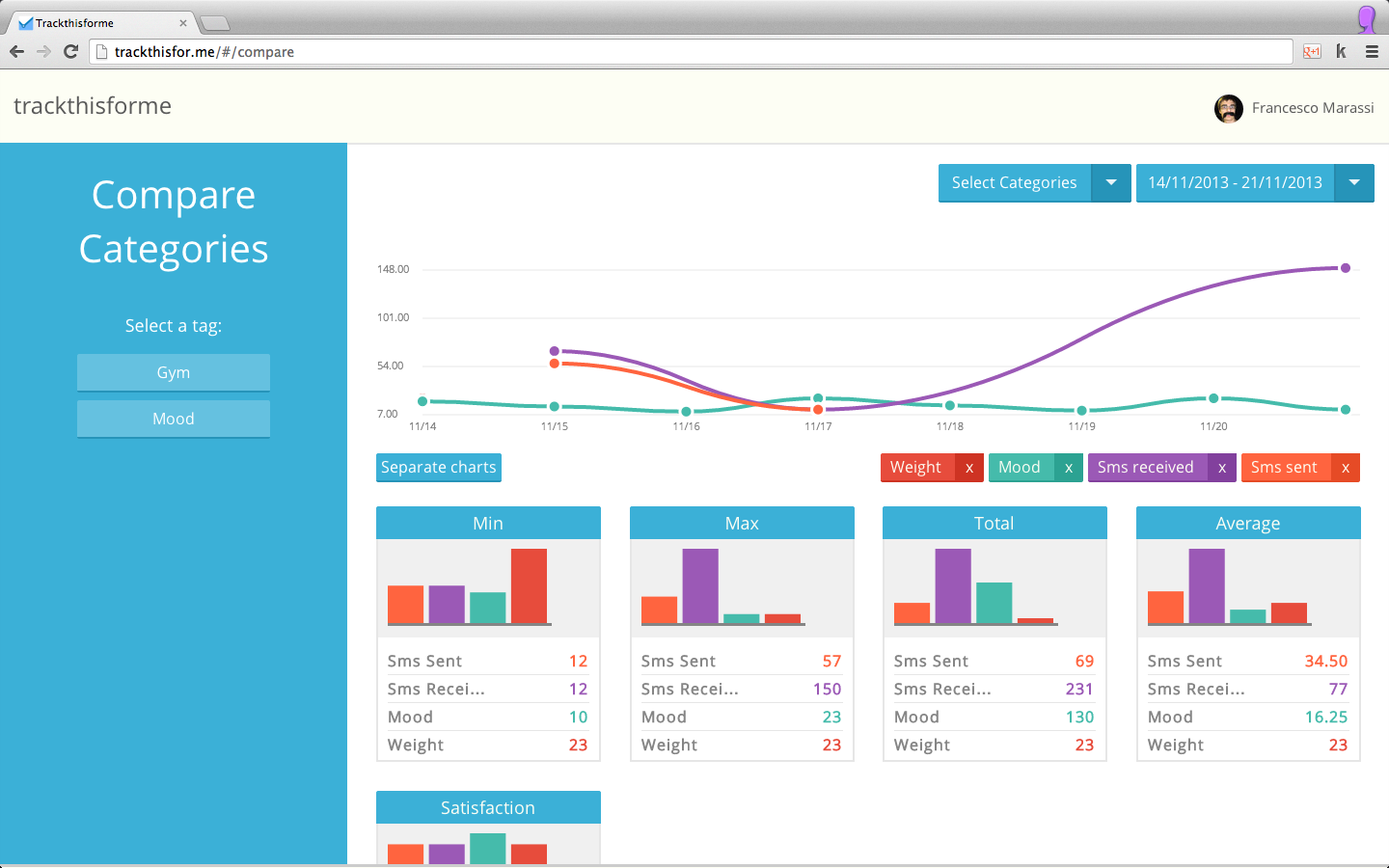
Task: Click the Google +1 extension icon
Action: [x=1312, y=52]
